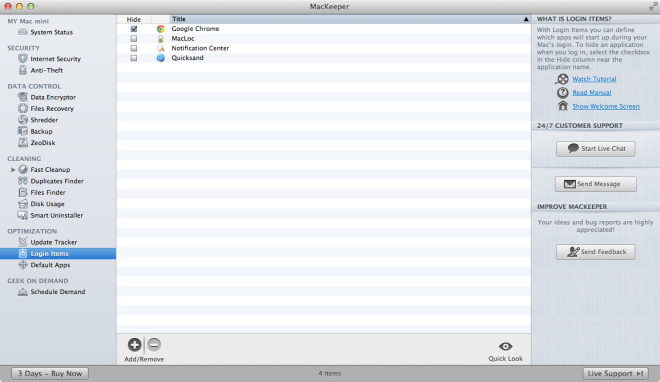The height and width of the screenshot is (382, 660).
Task: Click Show Welcome Screen link
Action: coord(606,106)
